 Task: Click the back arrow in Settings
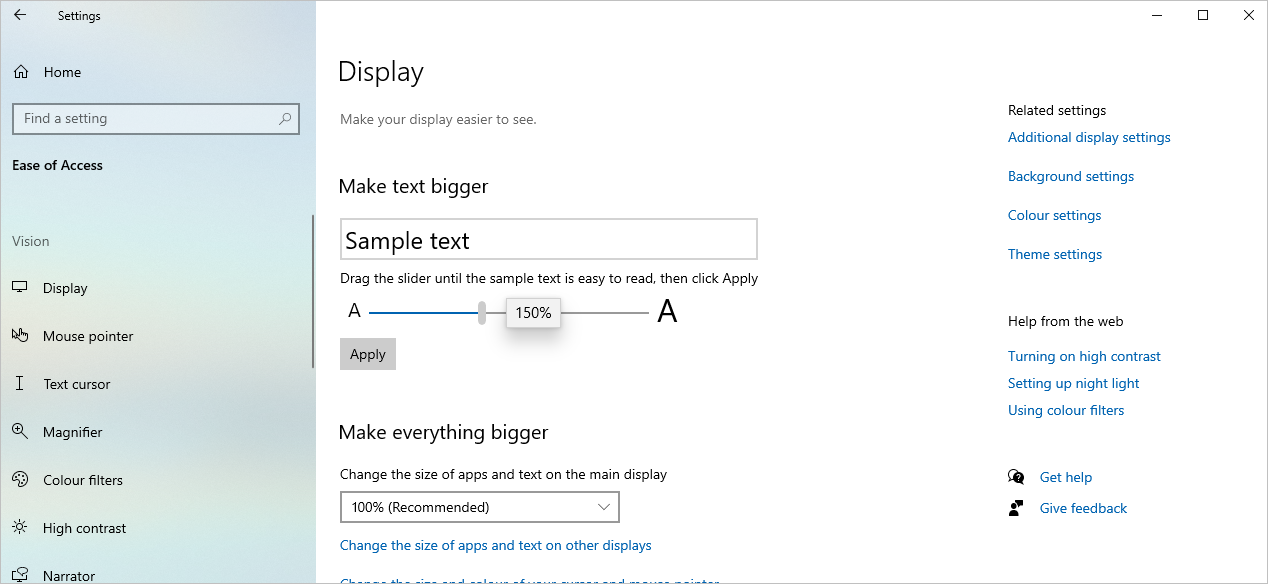(x=20, y=15)
